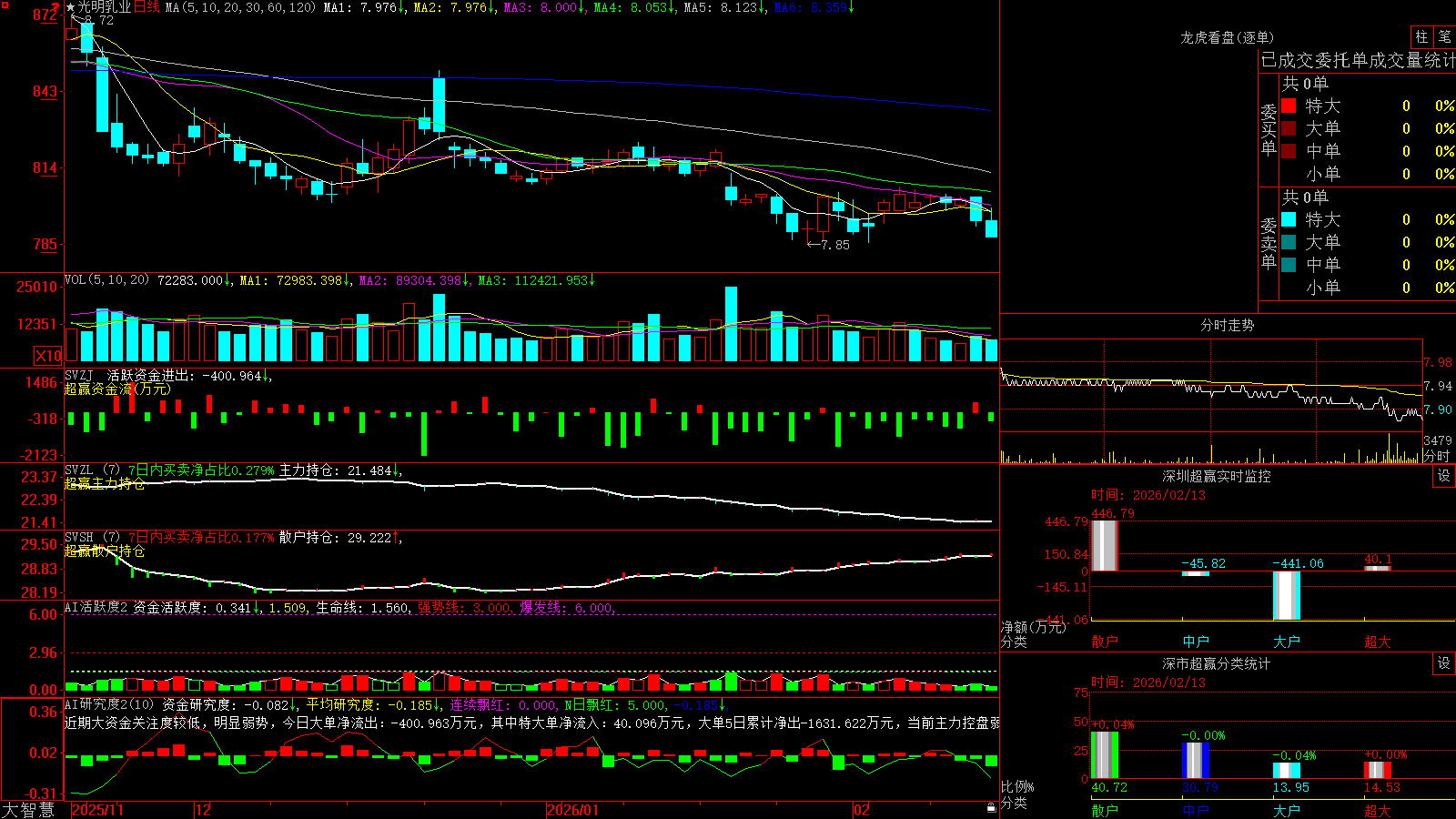The image size is (1456, 819).
Task: Click 超大 category under real-time monitor chart
Action: point(1377,642)
